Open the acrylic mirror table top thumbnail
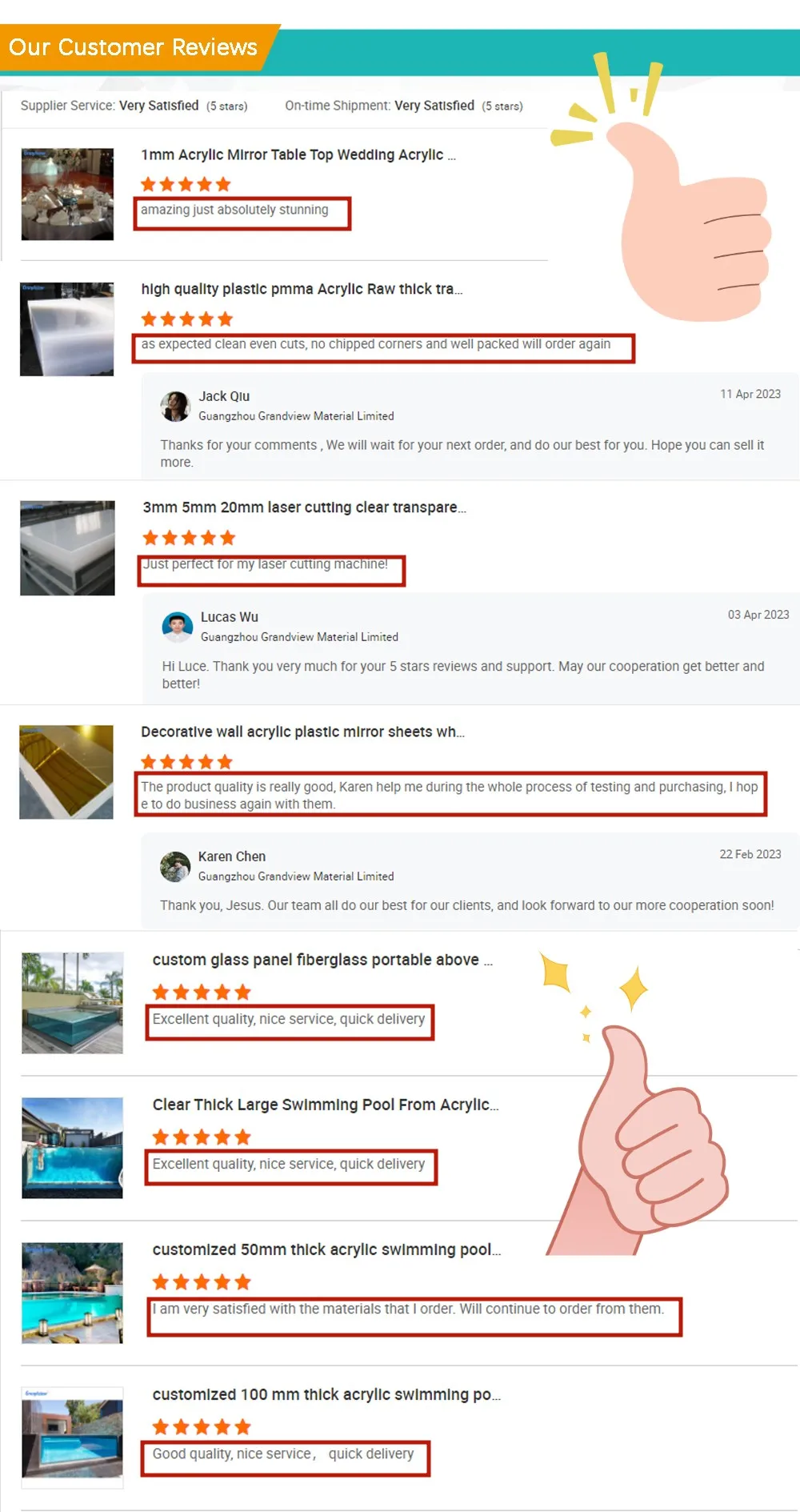 coord(67,194)
